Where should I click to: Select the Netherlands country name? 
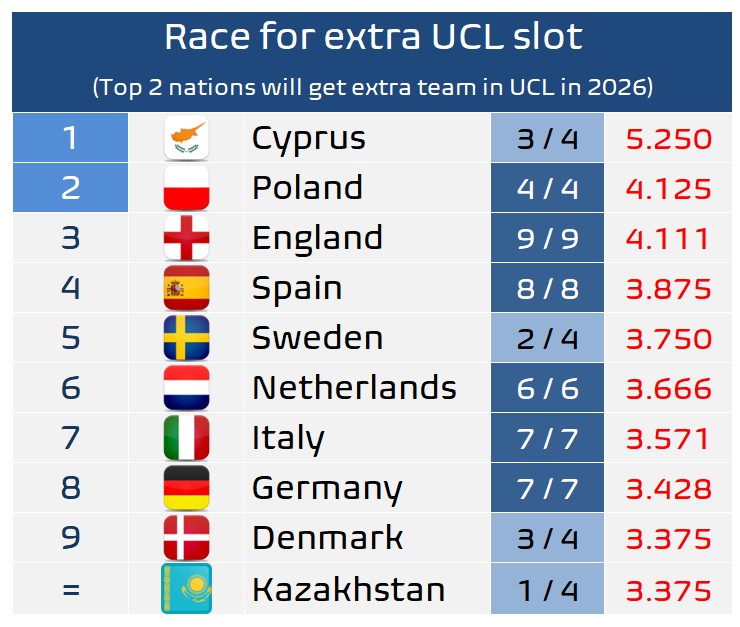click(354, 388)
